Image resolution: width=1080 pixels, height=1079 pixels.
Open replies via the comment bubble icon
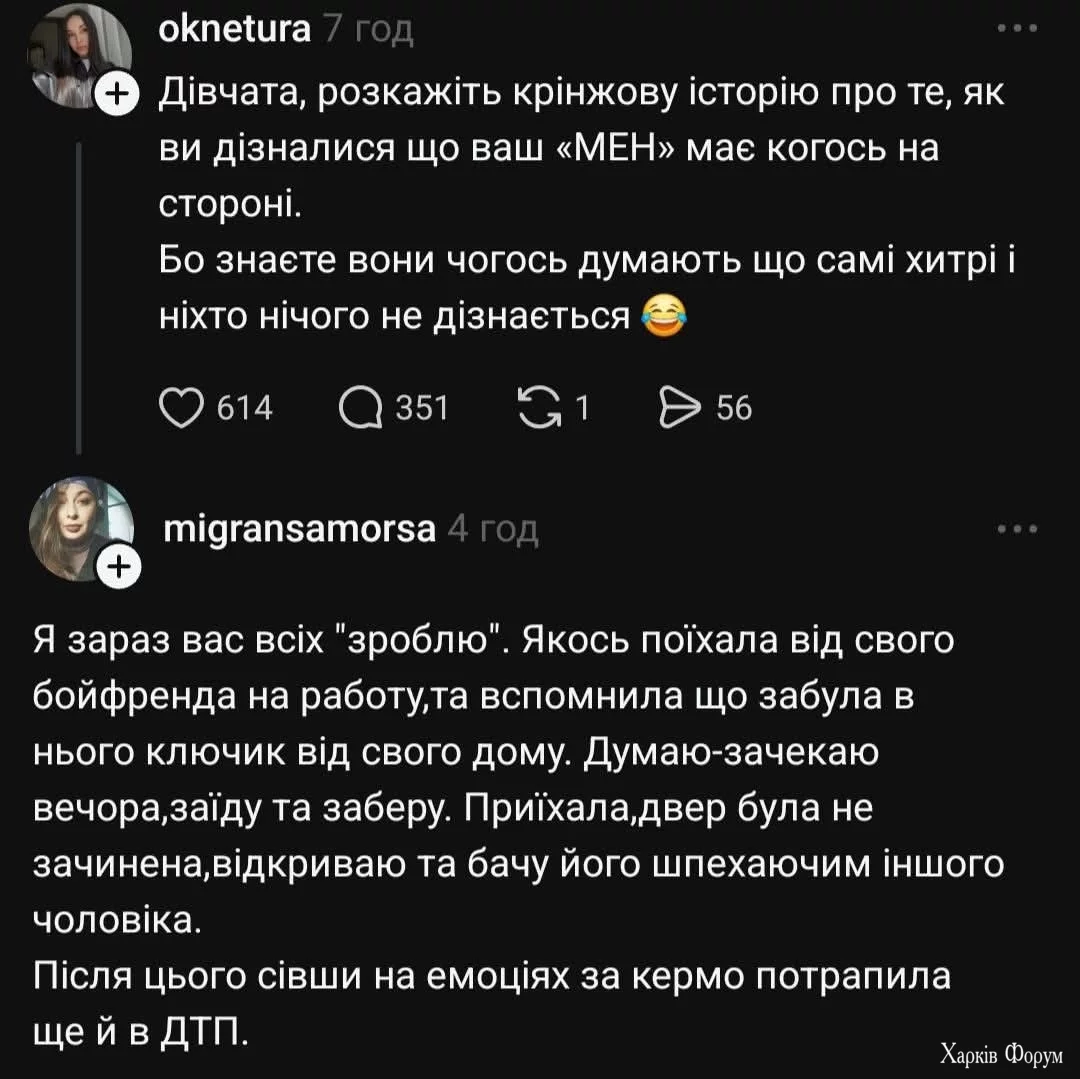360,407
